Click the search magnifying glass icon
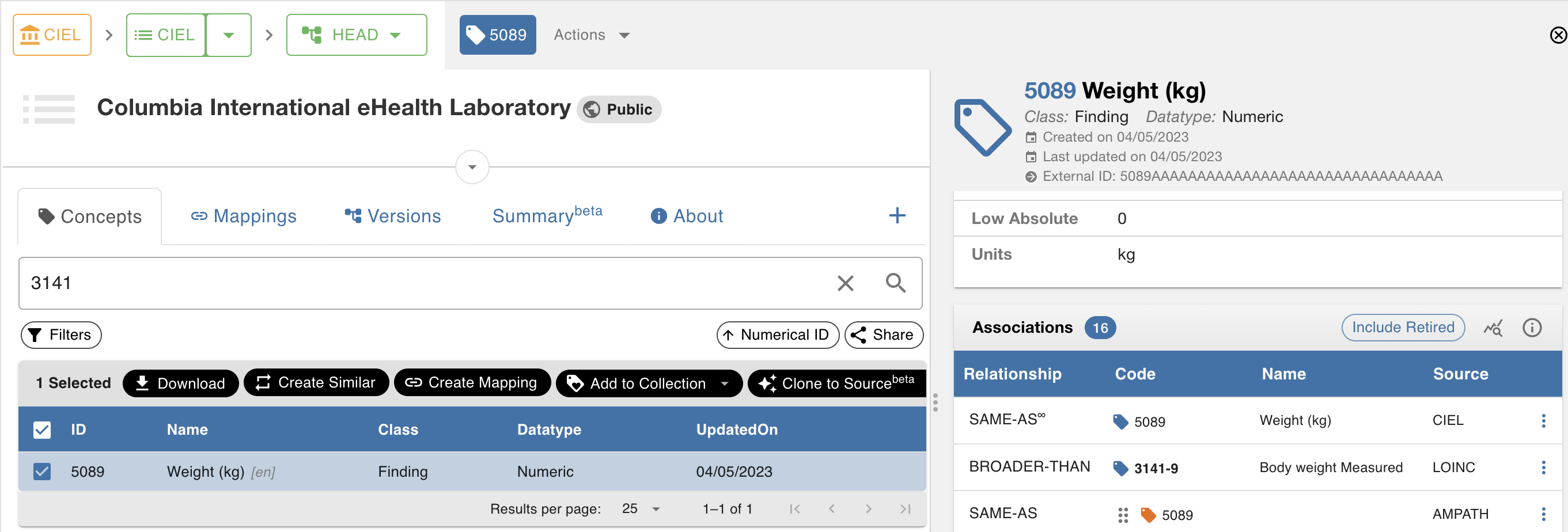The image size is (1568, 532). (x=895, y=283)
